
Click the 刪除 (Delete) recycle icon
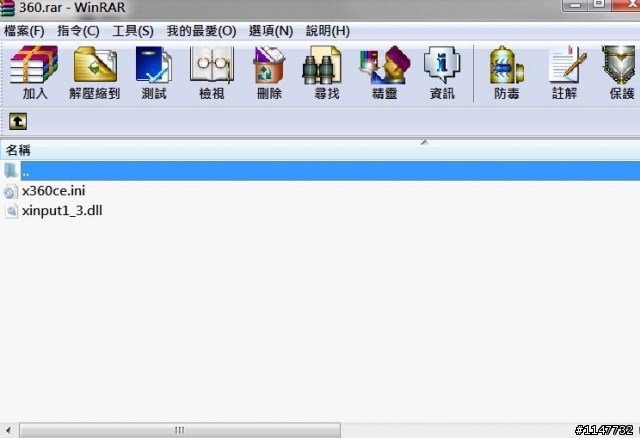tap(269, 73)
